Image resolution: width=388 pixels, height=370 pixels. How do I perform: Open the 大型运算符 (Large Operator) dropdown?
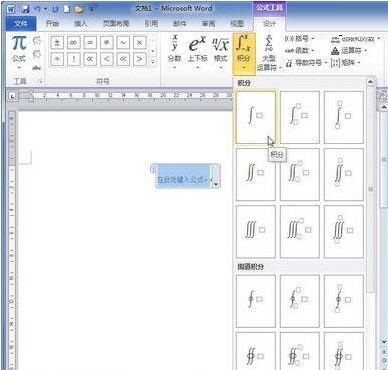tap(269, 53)
